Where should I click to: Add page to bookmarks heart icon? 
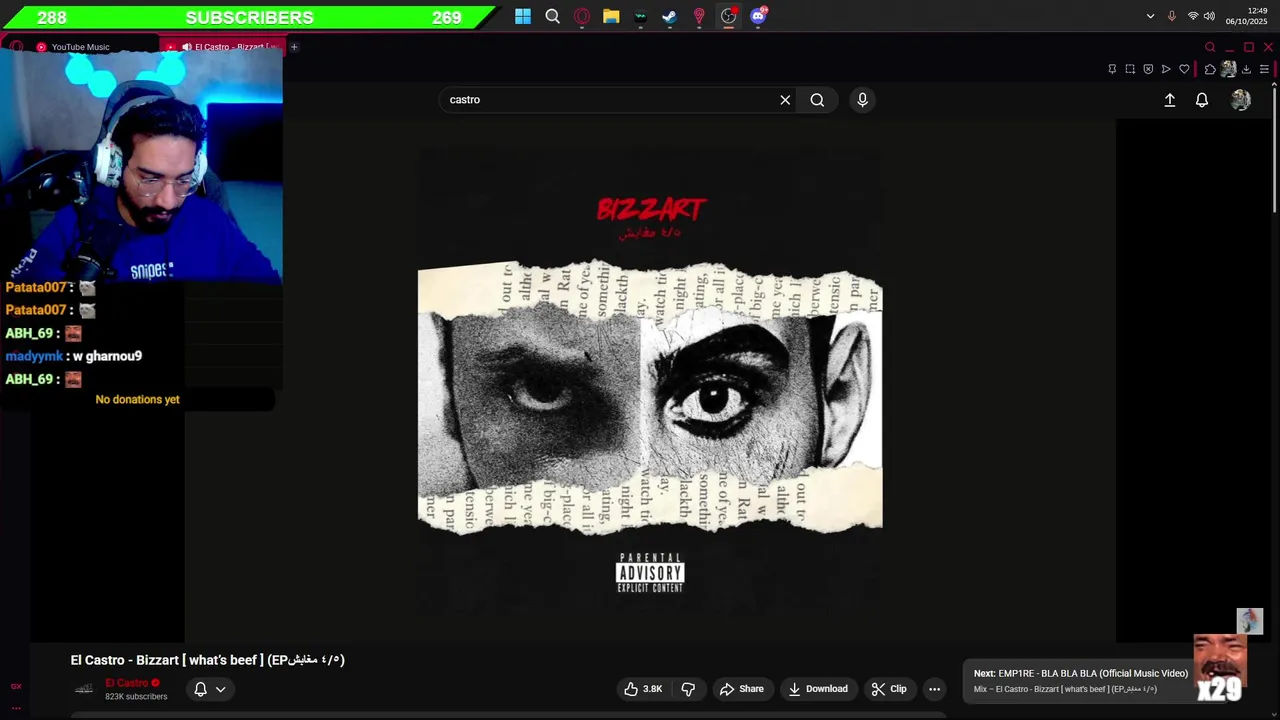(1184, 69)
